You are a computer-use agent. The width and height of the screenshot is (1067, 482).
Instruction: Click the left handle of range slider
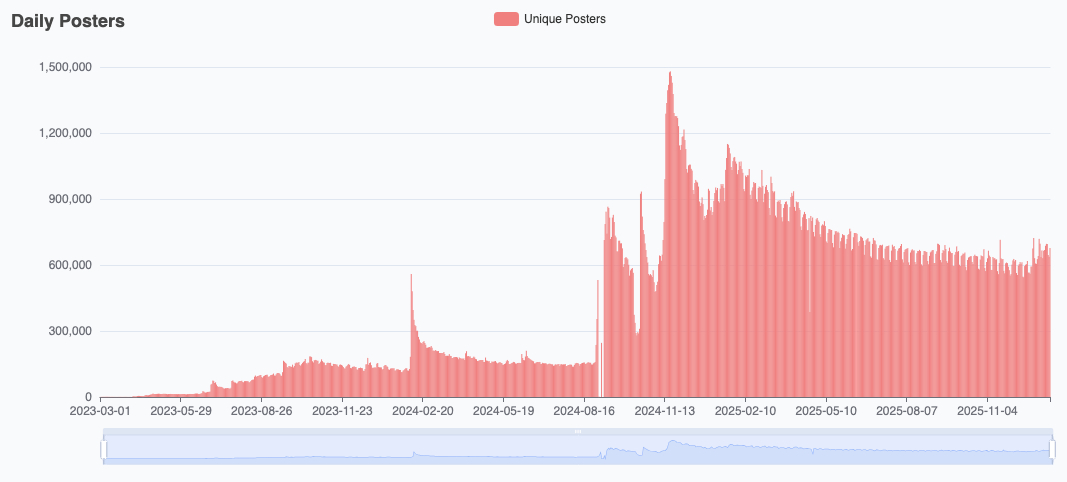(x=103, y=451)
